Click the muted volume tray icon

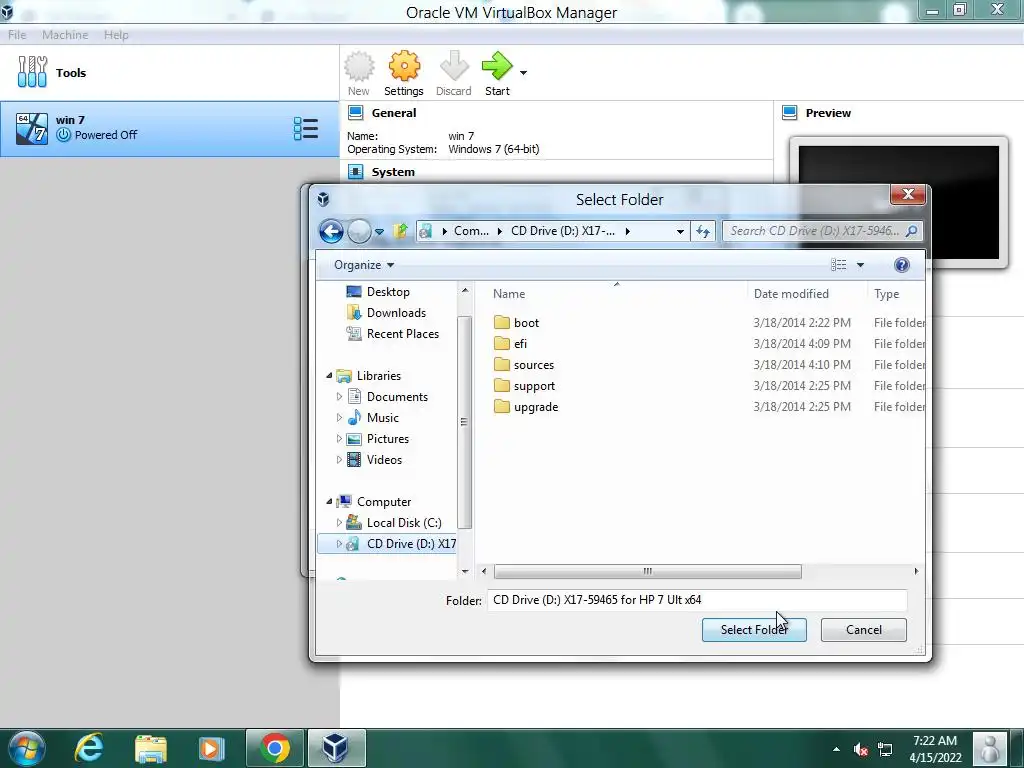(x=861, y=750)
